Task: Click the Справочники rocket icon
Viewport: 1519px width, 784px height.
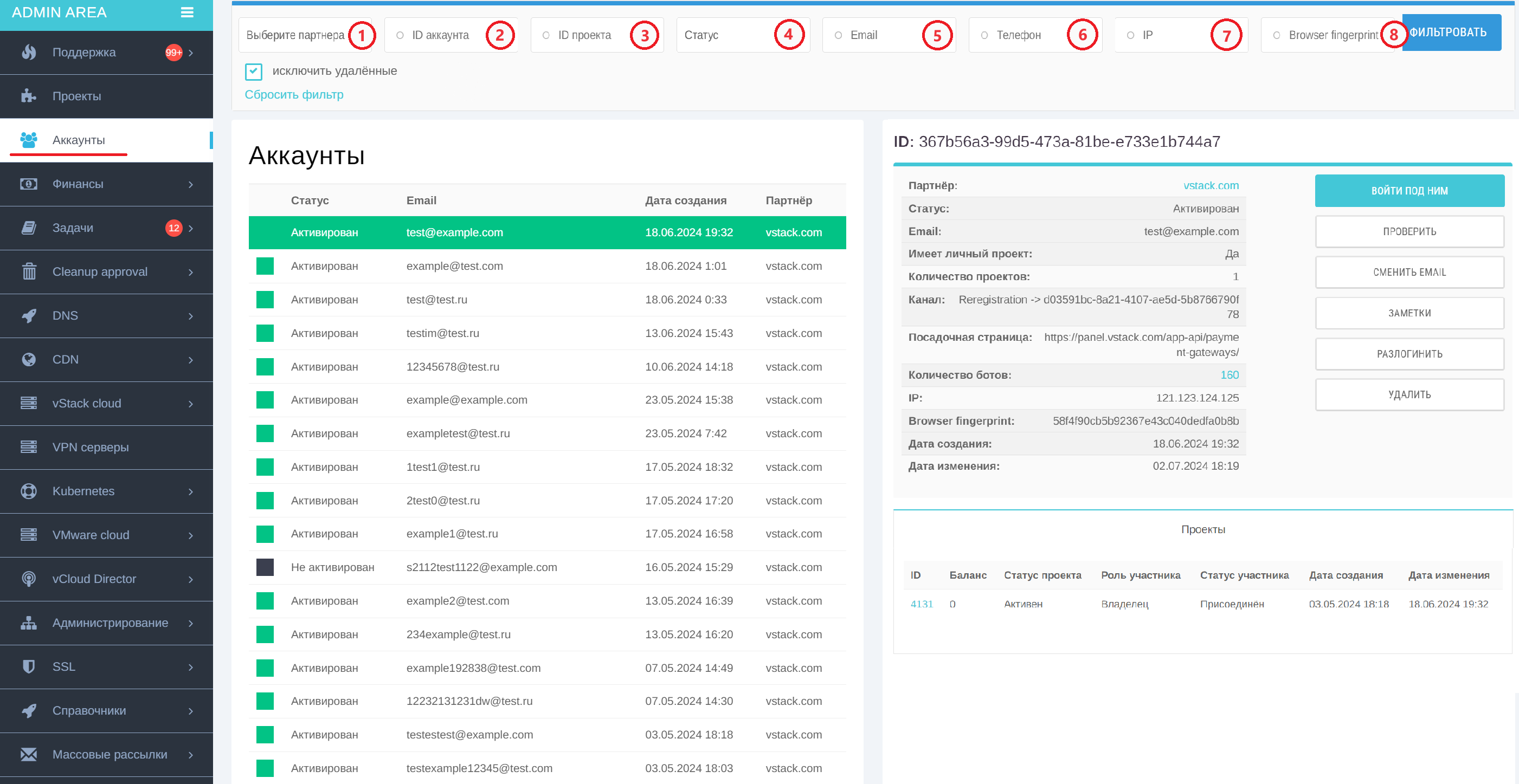Action: tap(28, 710)
